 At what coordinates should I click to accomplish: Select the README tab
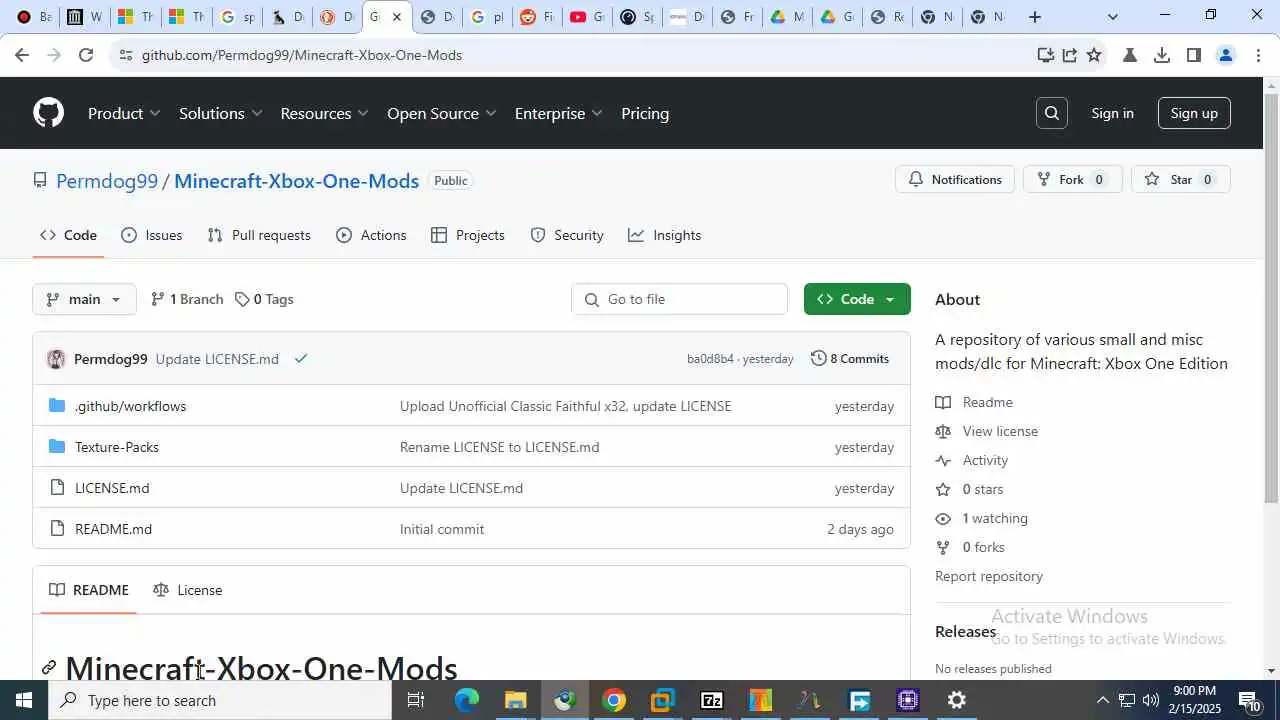[x=89, y=590]
